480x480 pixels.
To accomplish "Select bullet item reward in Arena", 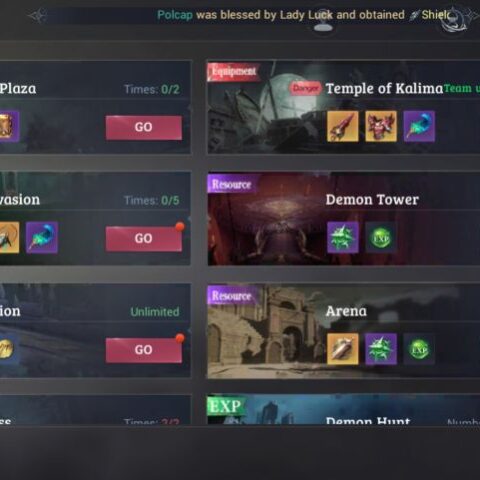I will [343, 349].
